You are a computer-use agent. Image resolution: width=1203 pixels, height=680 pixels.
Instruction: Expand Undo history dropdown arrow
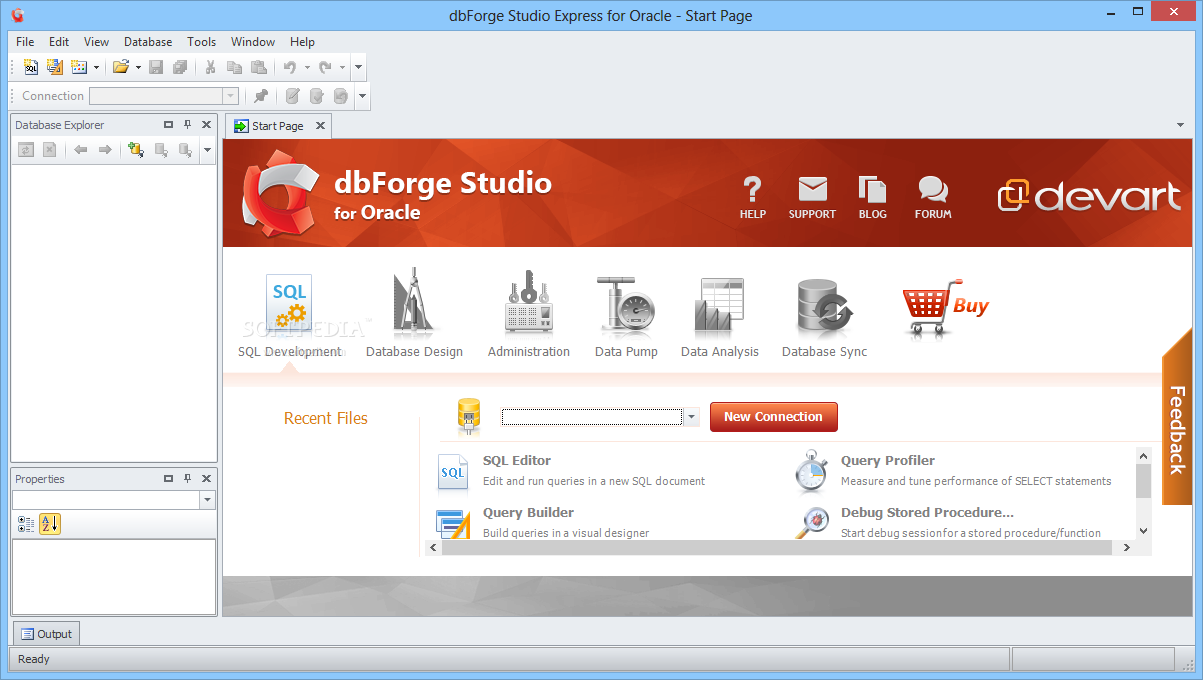coord(307,68)
